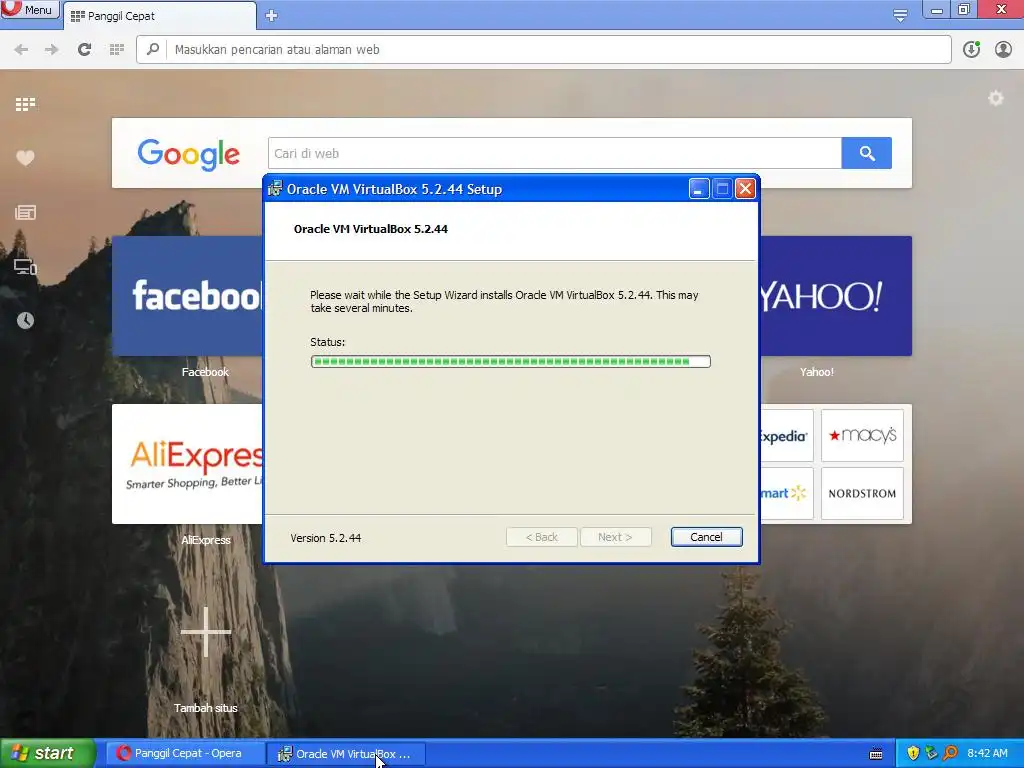Open the Windows Start menu

tap(48, 753)
